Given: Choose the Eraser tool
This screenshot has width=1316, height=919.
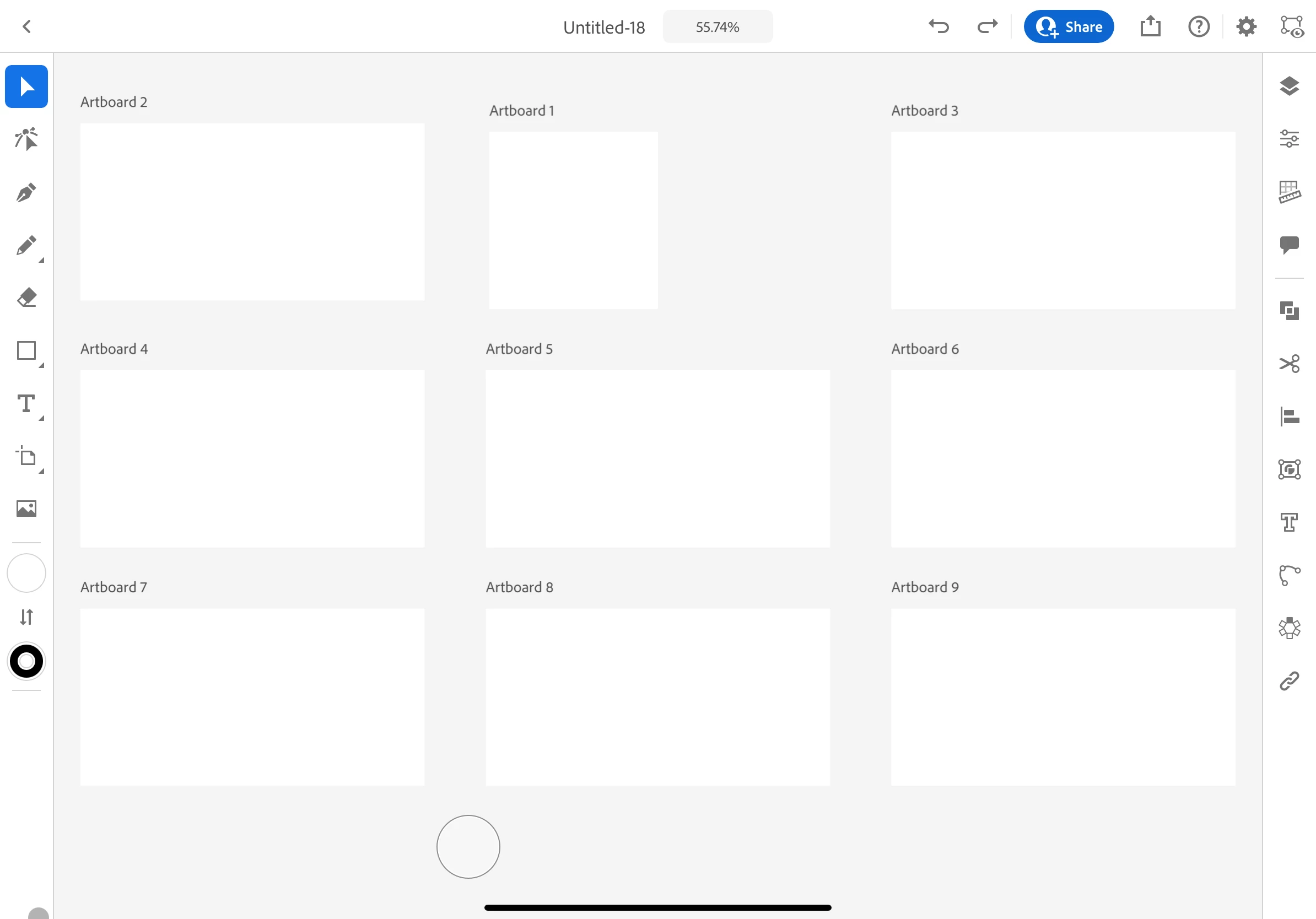Looking at the screenshot, I should click(x=26, y=298).
